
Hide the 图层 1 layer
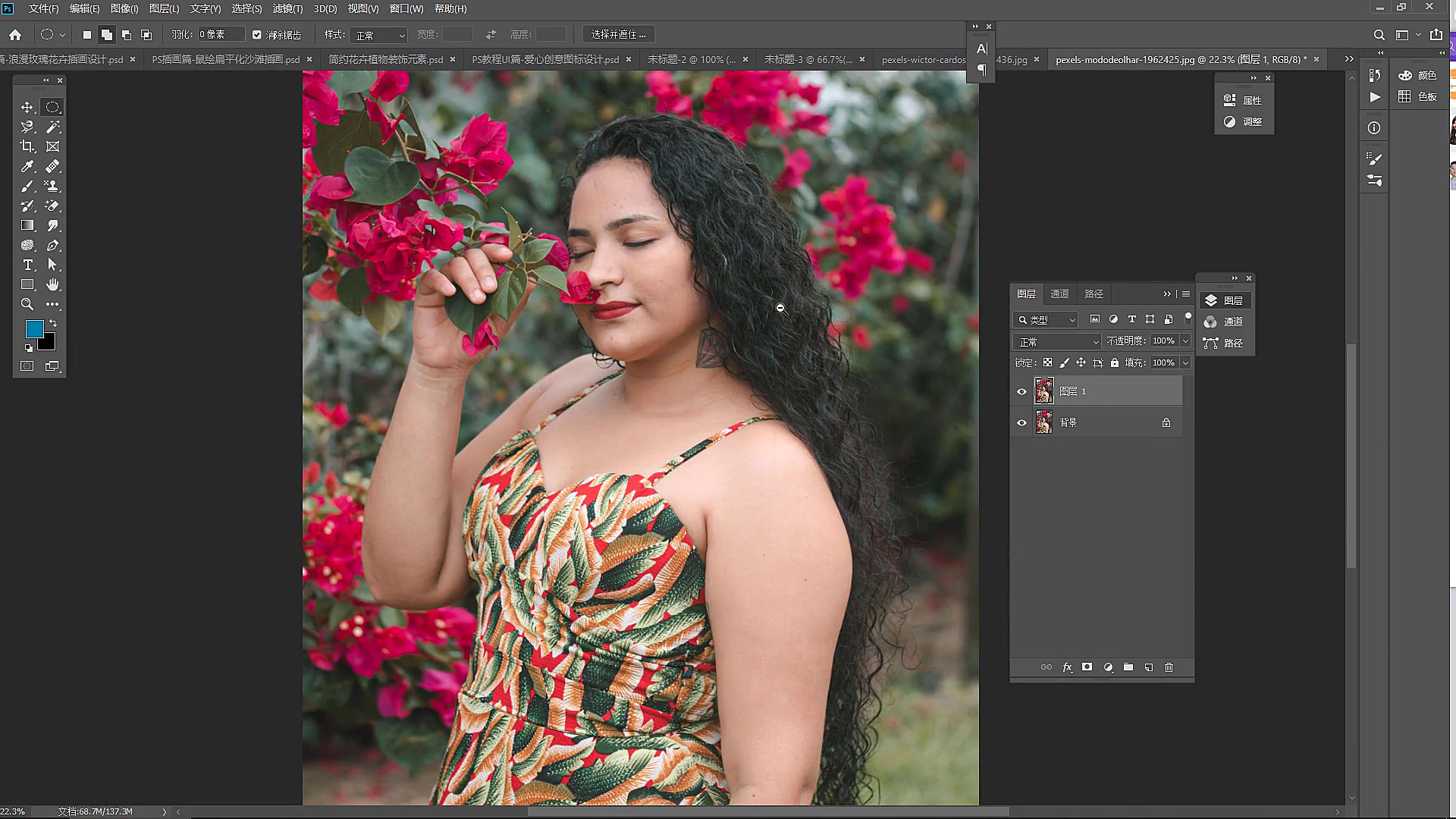1021,391
